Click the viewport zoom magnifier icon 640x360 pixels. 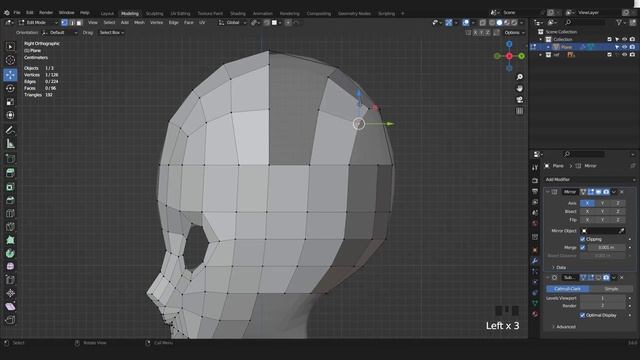pos(520,77)
